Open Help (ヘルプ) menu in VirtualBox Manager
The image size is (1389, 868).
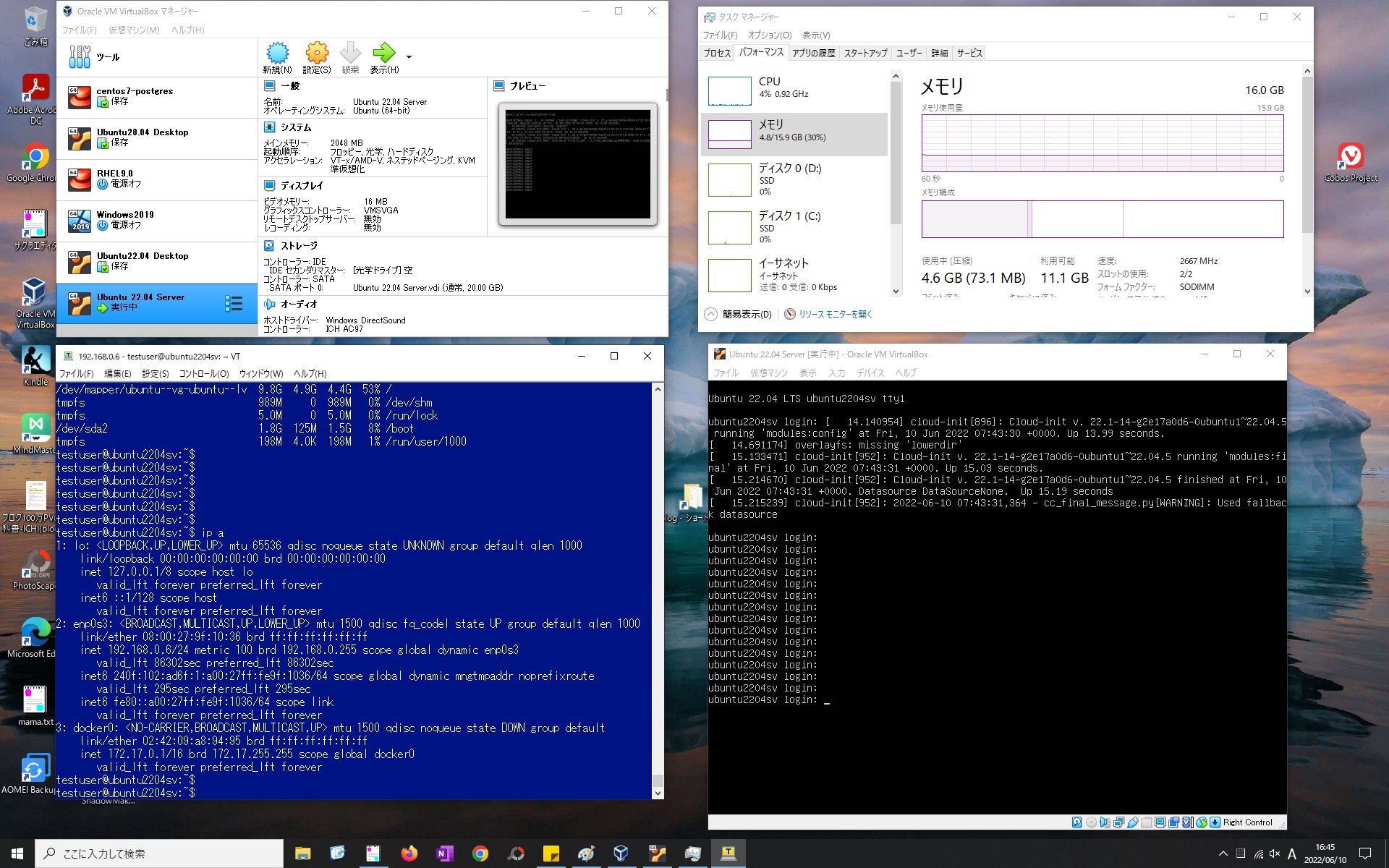[187, 30]
